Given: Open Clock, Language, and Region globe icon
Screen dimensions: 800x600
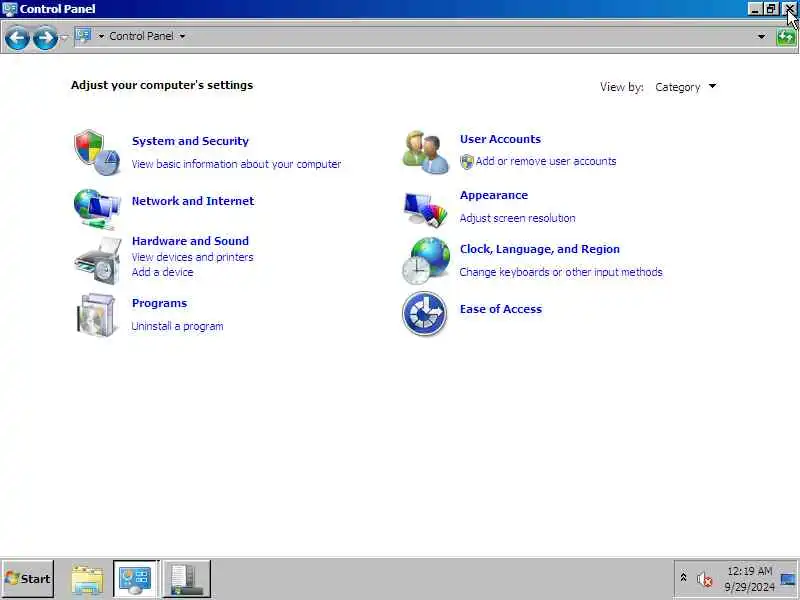Looking at the screenshot, I should (426, 261).
